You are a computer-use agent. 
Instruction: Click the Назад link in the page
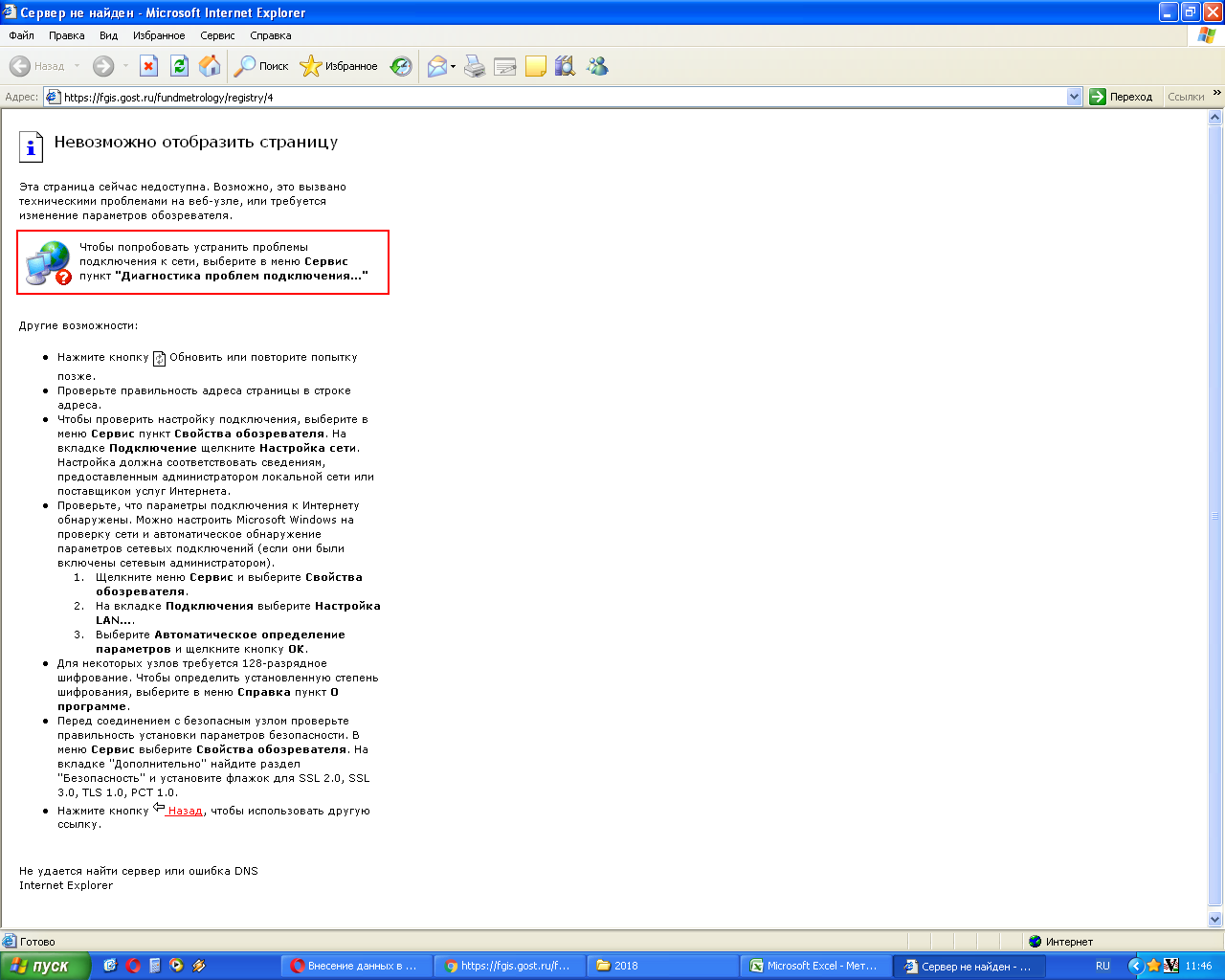[x=185, y=811]
